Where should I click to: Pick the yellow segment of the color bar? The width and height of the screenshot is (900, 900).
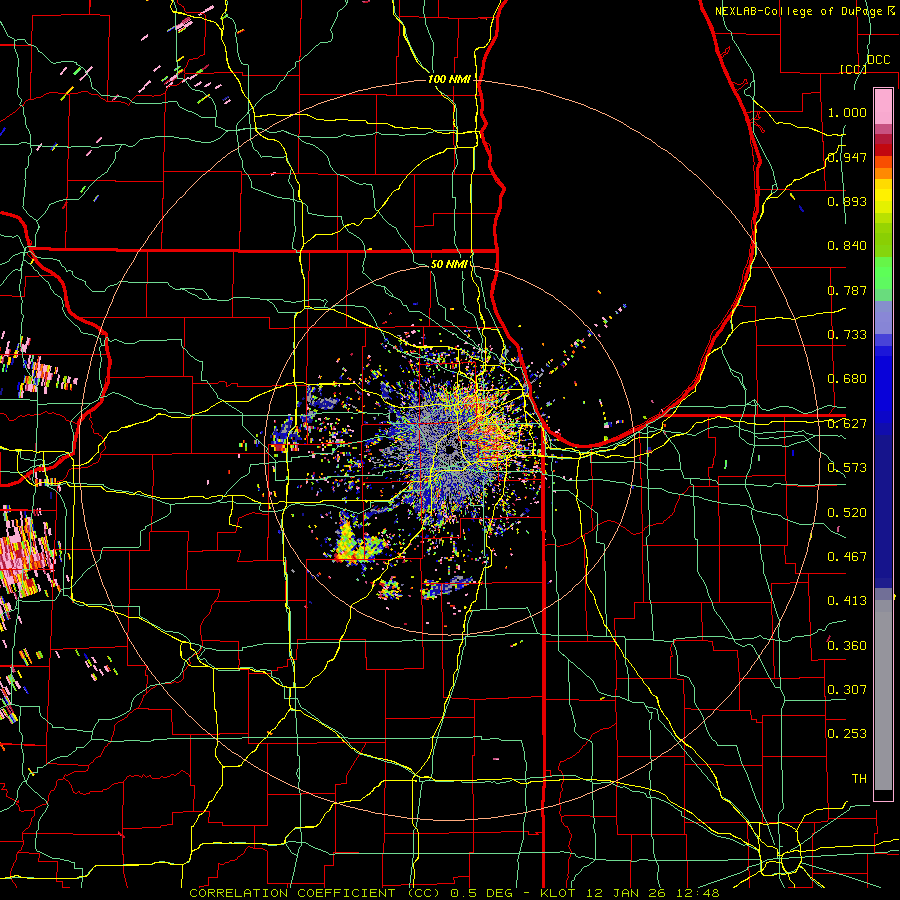pos(883,196)
